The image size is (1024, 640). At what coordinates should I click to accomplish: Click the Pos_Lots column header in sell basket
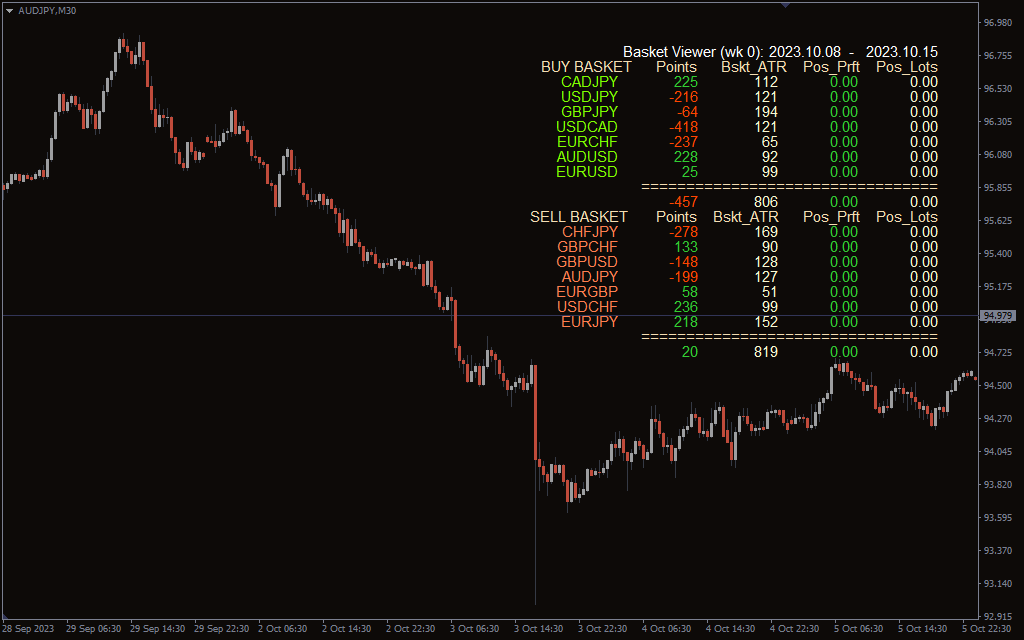[x=906, y=217]
